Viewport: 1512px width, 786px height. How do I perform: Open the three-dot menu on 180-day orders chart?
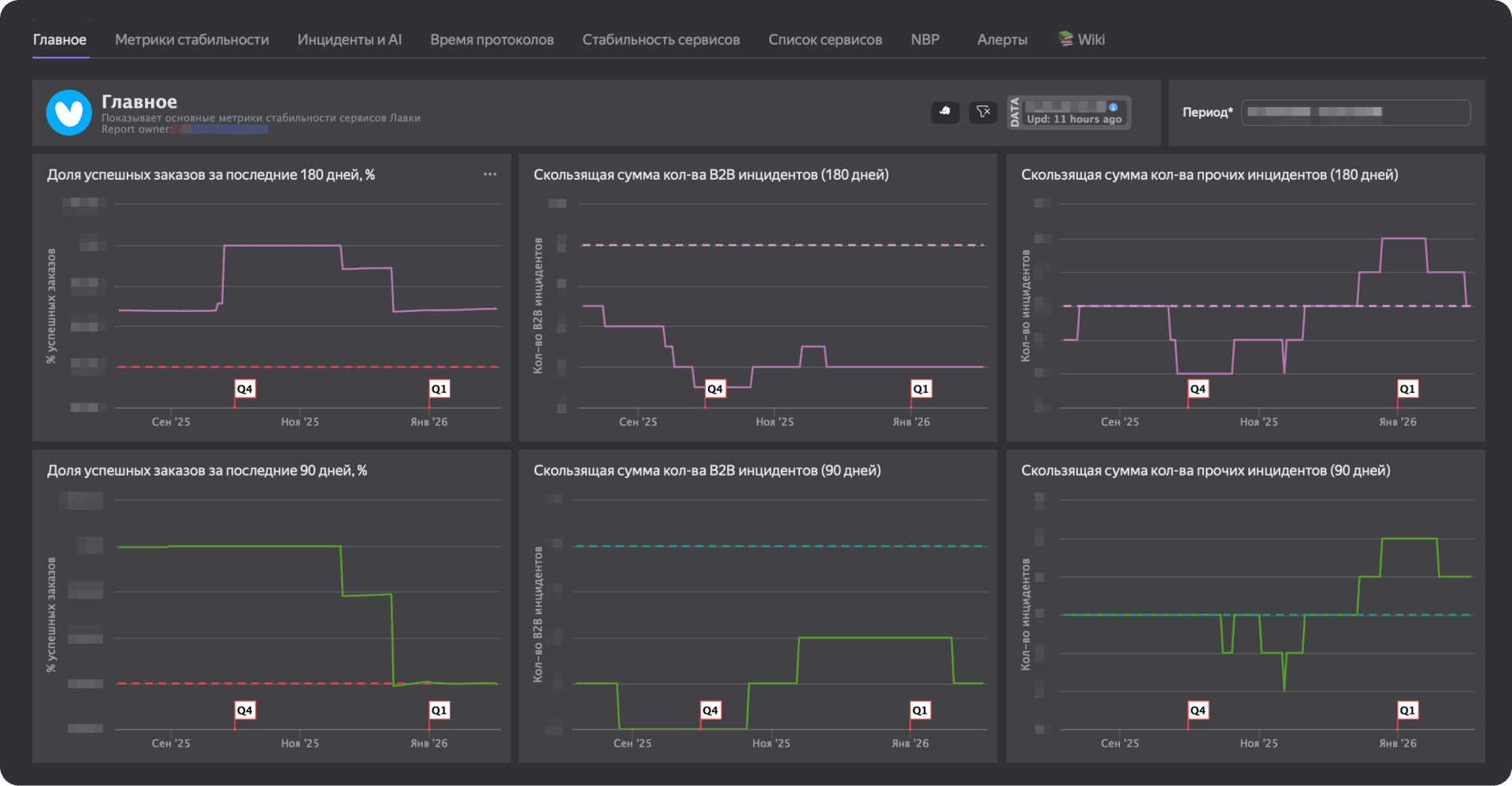coord(490,174)
